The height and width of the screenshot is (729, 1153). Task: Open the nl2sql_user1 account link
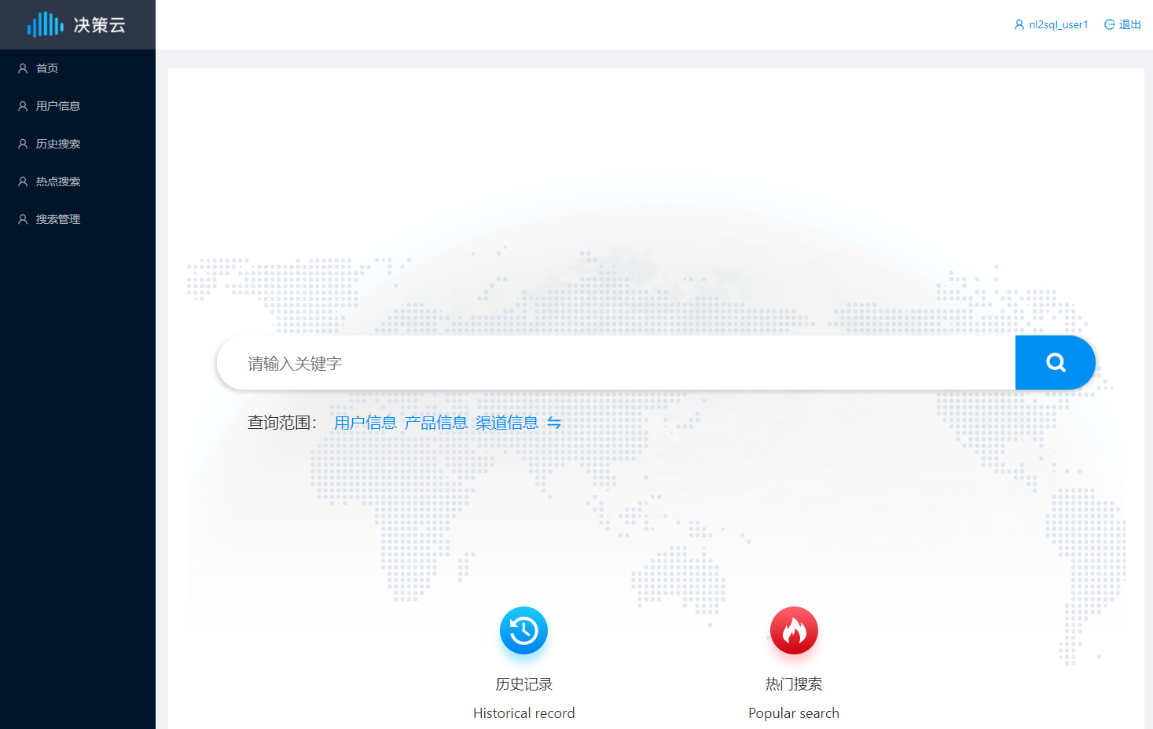click(1058, 25)
